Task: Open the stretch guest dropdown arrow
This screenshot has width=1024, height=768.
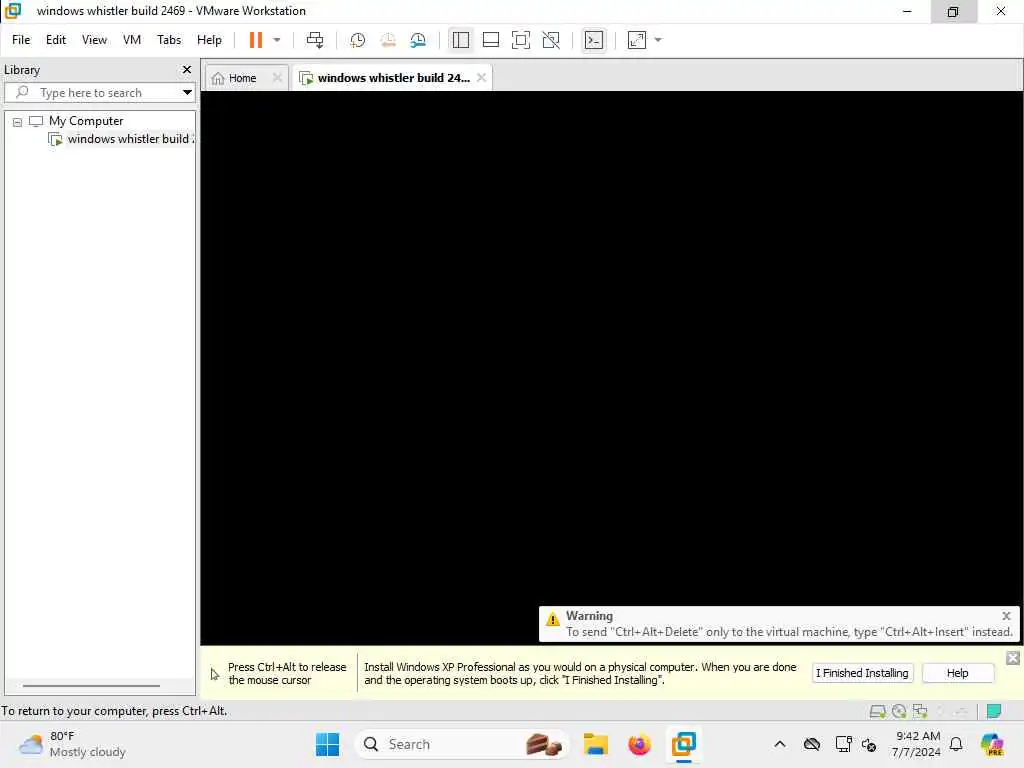Action: 658,40
